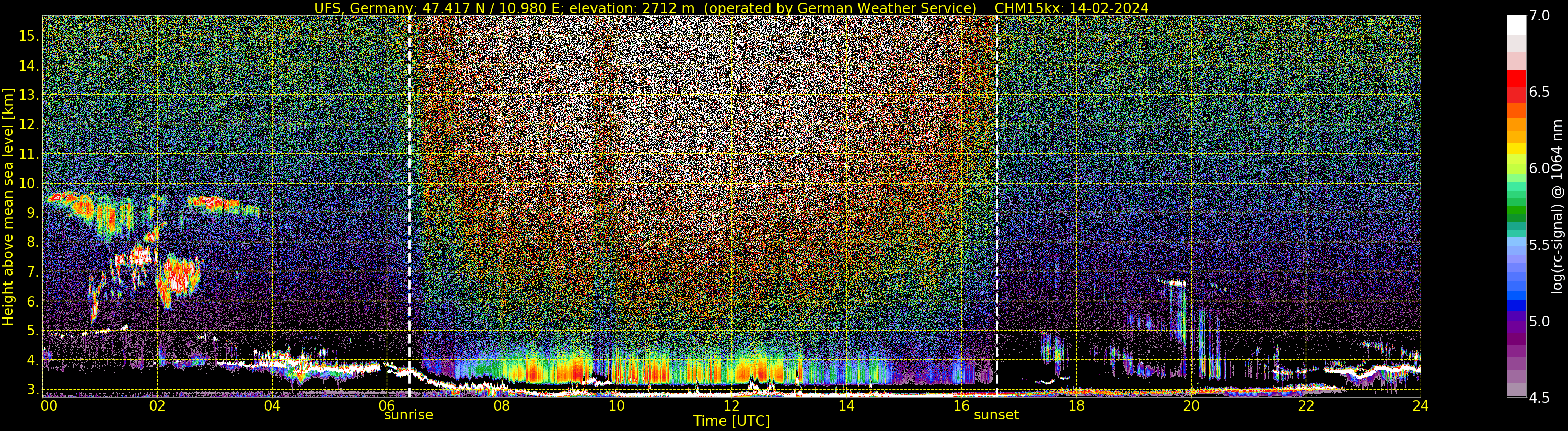Click the "3." tick on the height axis
This screenshot has height=431, width=1568.
[32, 390]
